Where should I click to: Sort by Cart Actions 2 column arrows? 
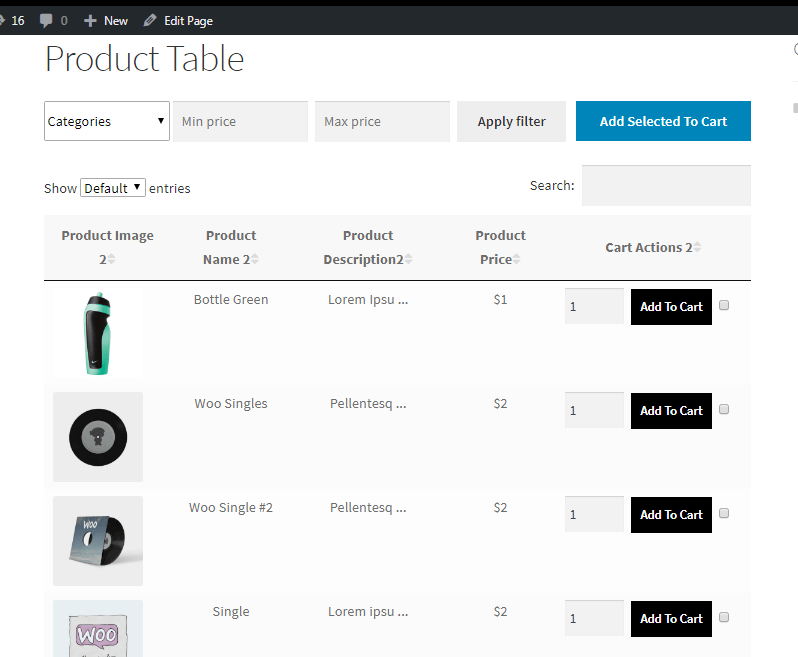click(x=697, y=247)
